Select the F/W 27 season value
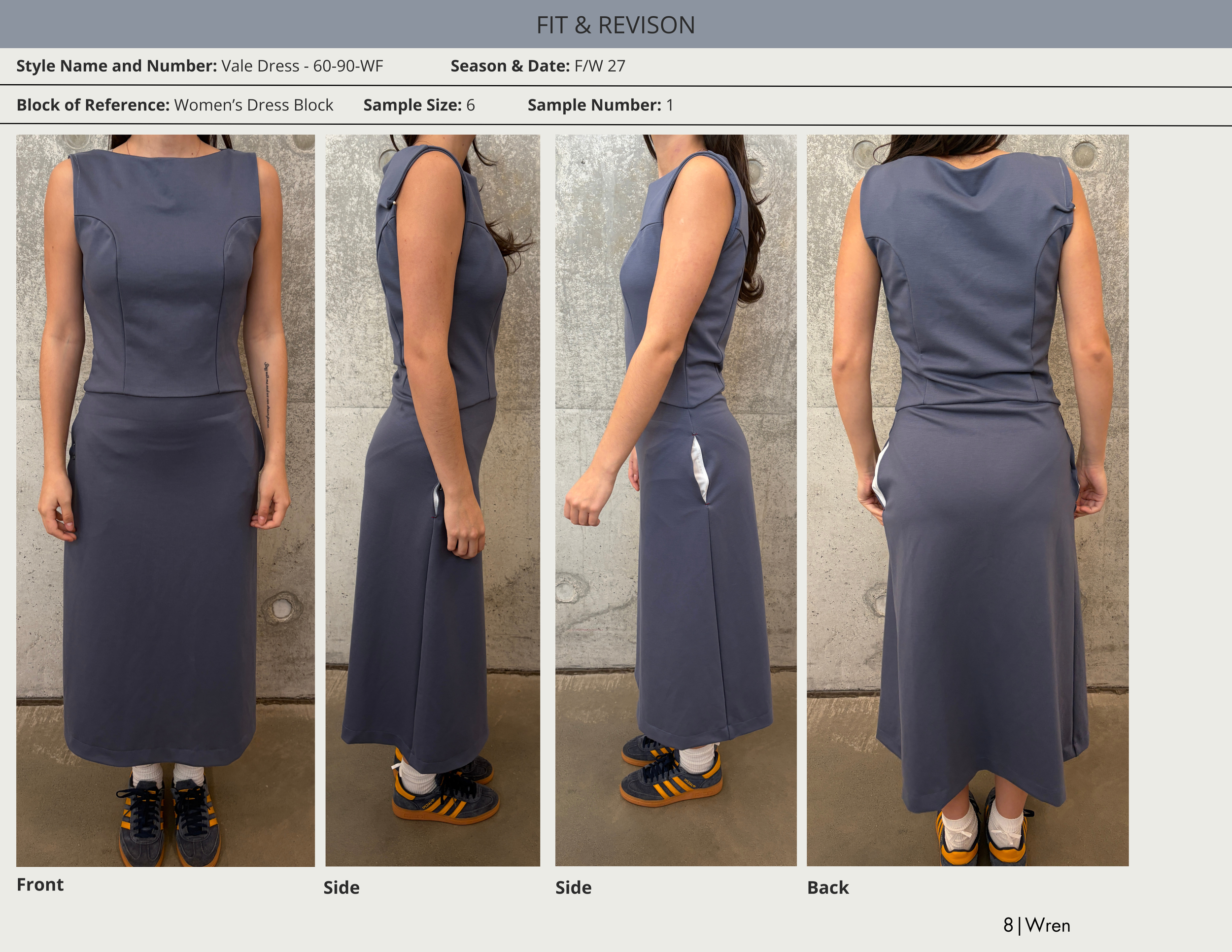 (600, 66)
